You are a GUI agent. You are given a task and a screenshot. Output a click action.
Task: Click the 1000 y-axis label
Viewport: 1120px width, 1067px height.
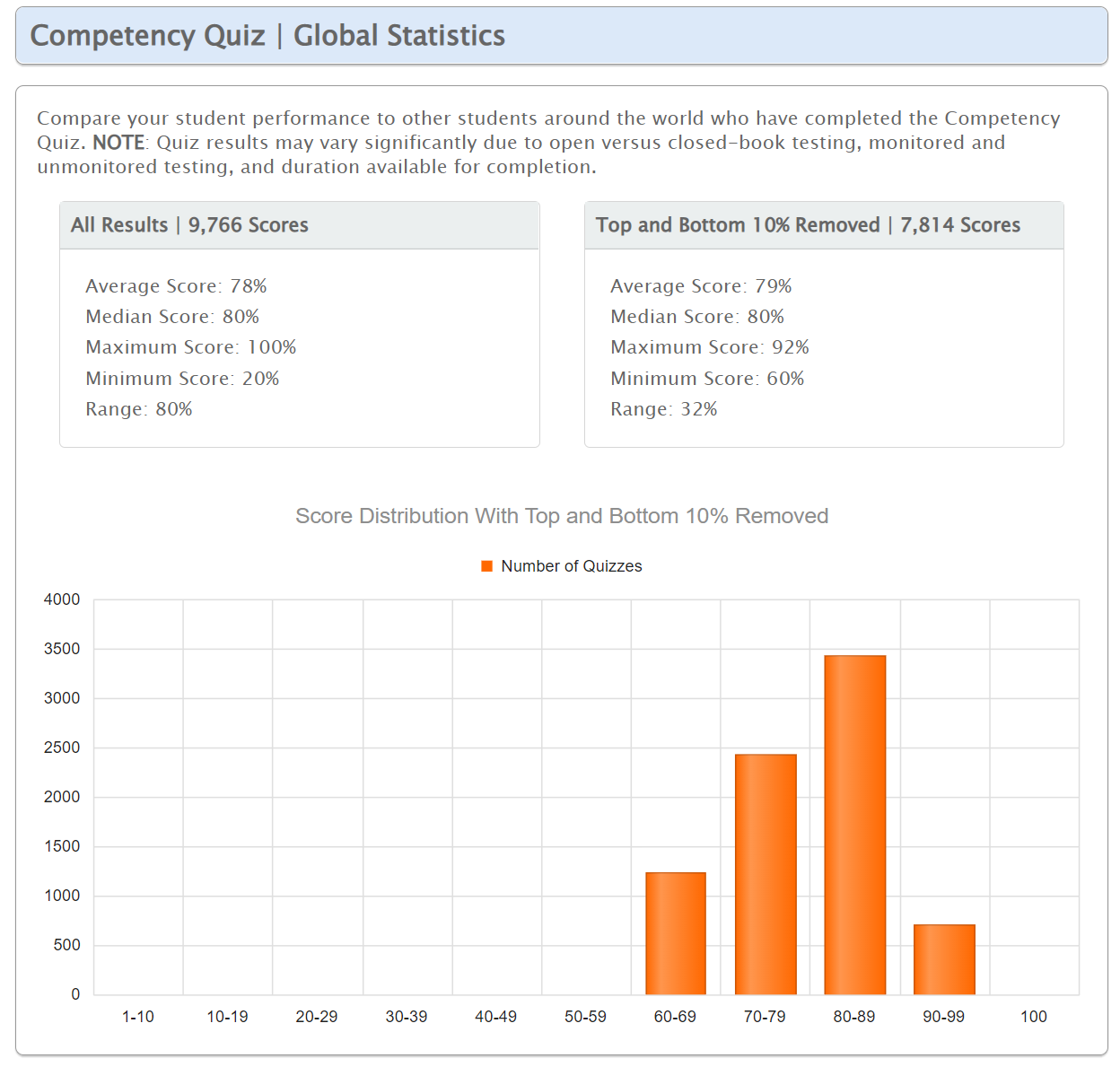tap(62, 896)
